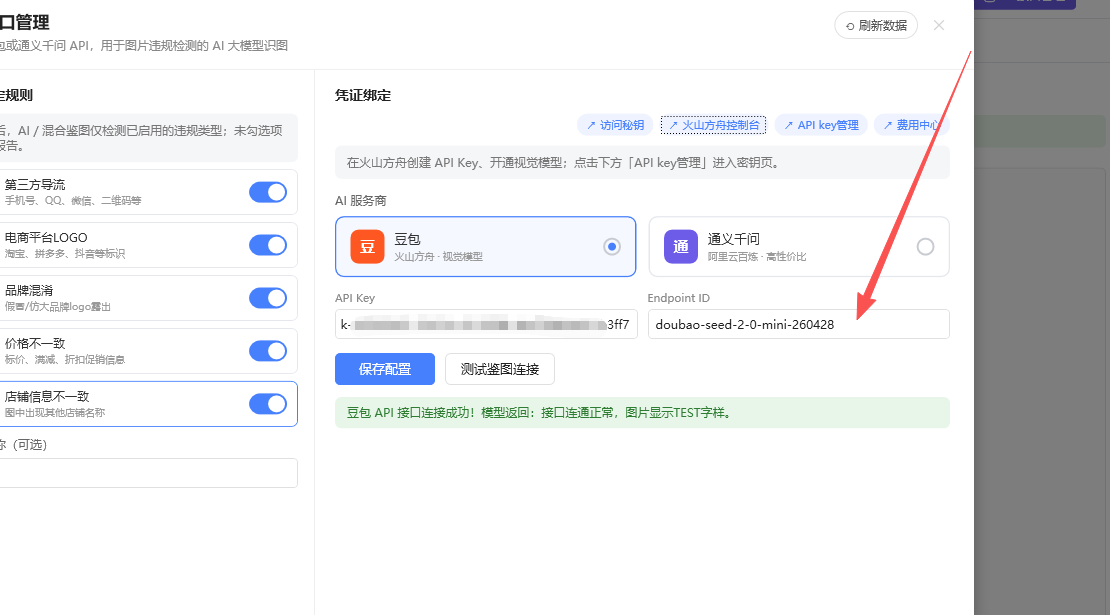Image resolution: width=1110 pixels, height=615 pixels.
Task: Focus the API Key input field
Action: [486, 324]
